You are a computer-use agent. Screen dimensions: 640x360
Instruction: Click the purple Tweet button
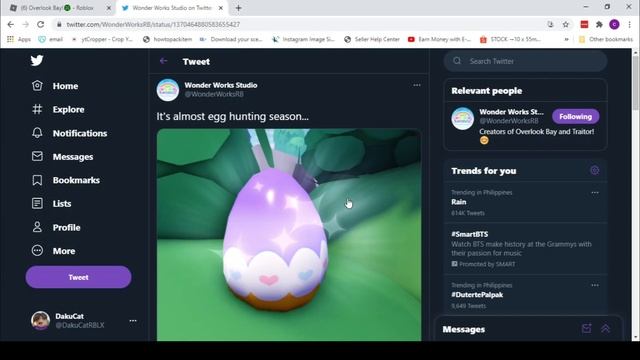pos(78,277)
